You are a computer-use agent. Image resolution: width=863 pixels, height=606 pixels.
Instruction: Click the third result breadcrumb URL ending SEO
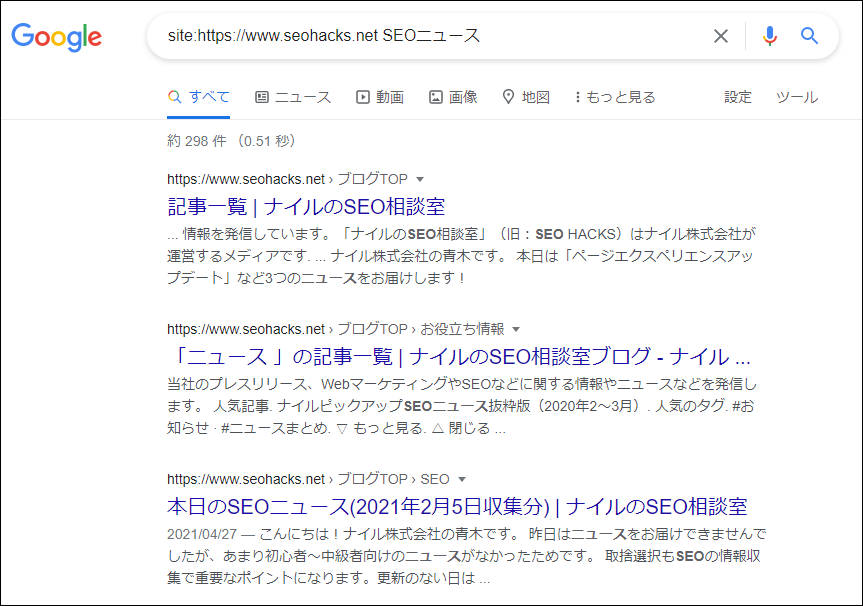308,479
